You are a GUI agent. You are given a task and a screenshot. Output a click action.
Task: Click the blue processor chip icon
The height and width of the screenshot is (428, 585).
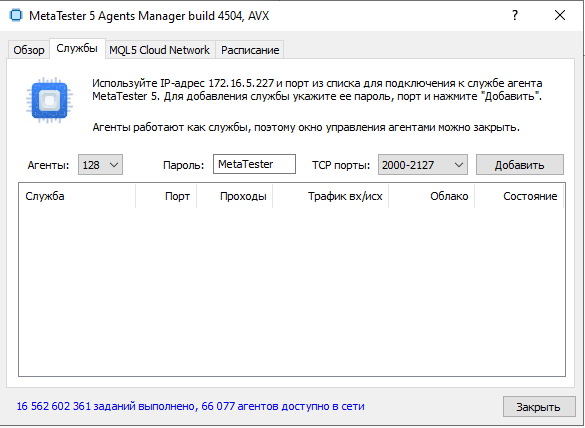[x=50, y=100]
